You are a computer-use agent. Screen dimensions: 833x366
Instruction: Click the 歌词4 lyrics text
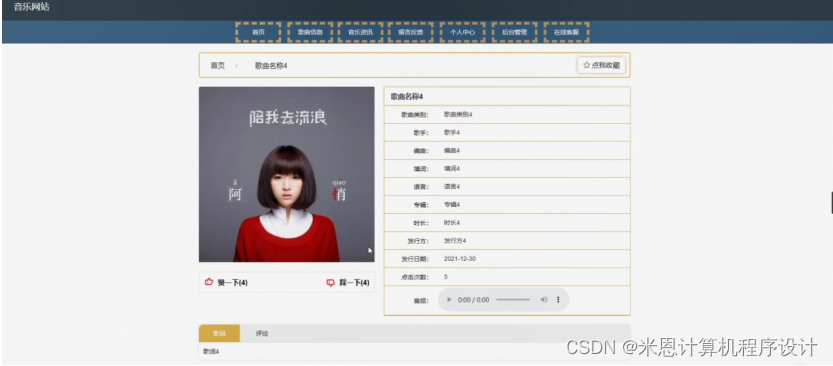[211, 352]
